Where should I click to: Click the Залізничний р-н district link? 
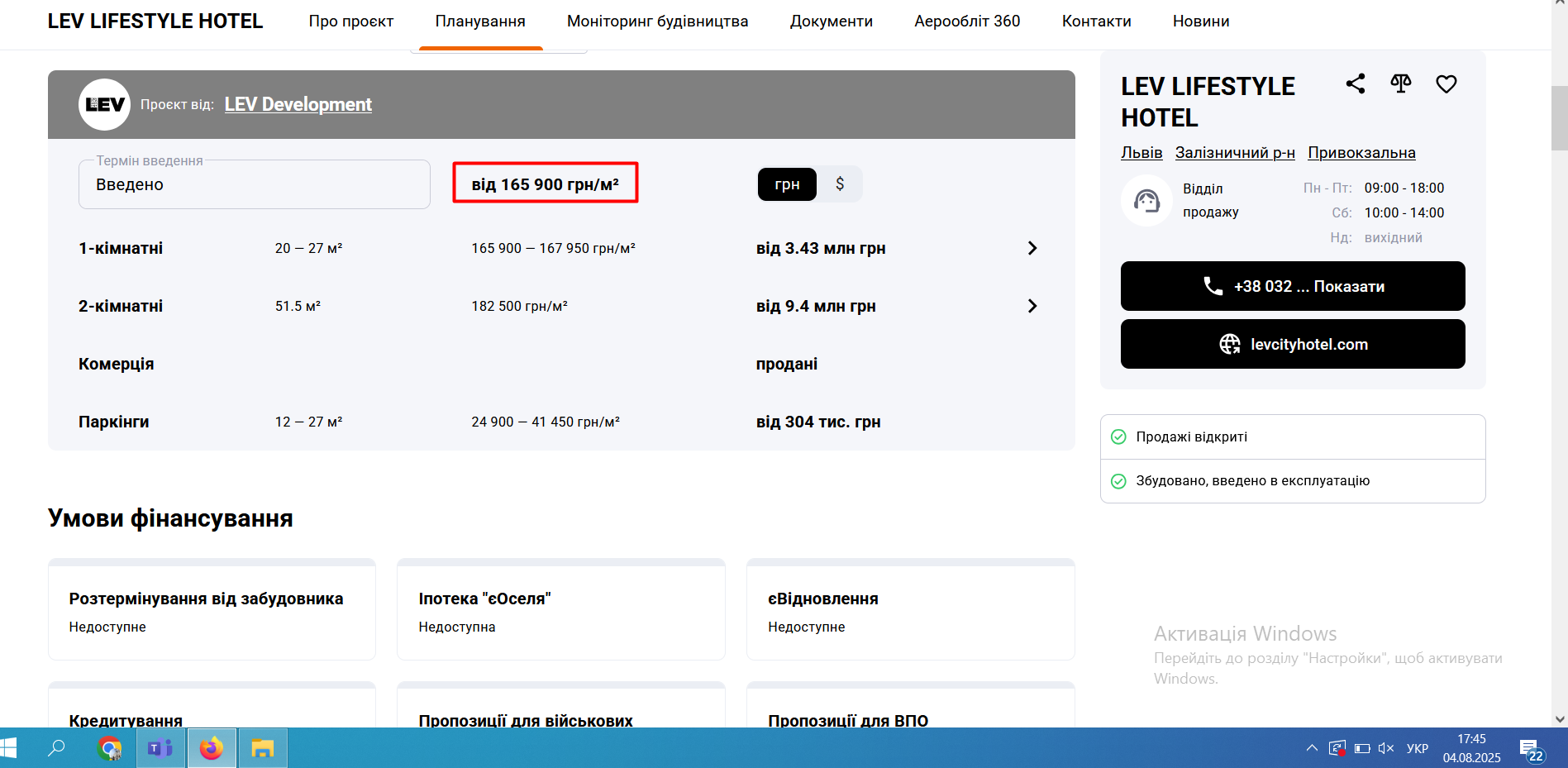pyautogui.click(x=1235, y=153)
